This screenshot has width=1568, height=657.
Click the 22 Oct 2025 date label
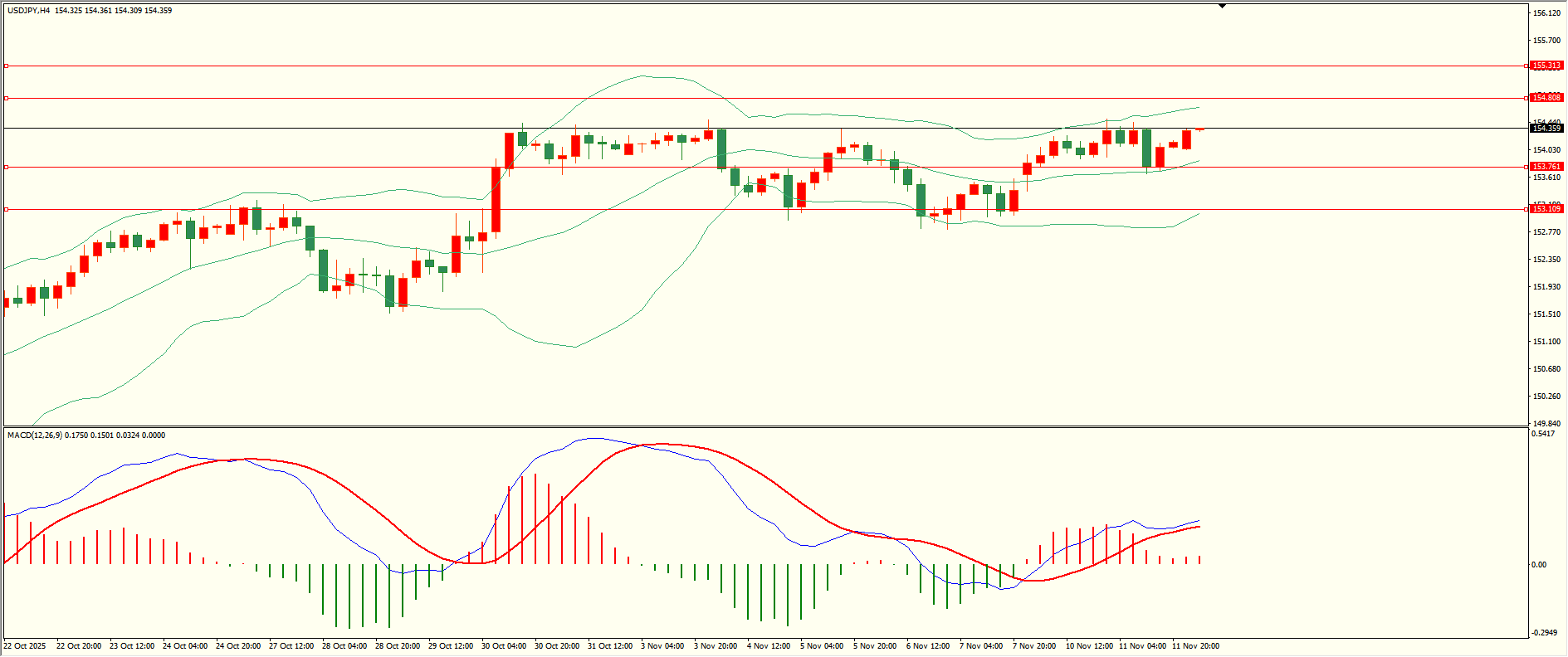click(x=25, y=646)
